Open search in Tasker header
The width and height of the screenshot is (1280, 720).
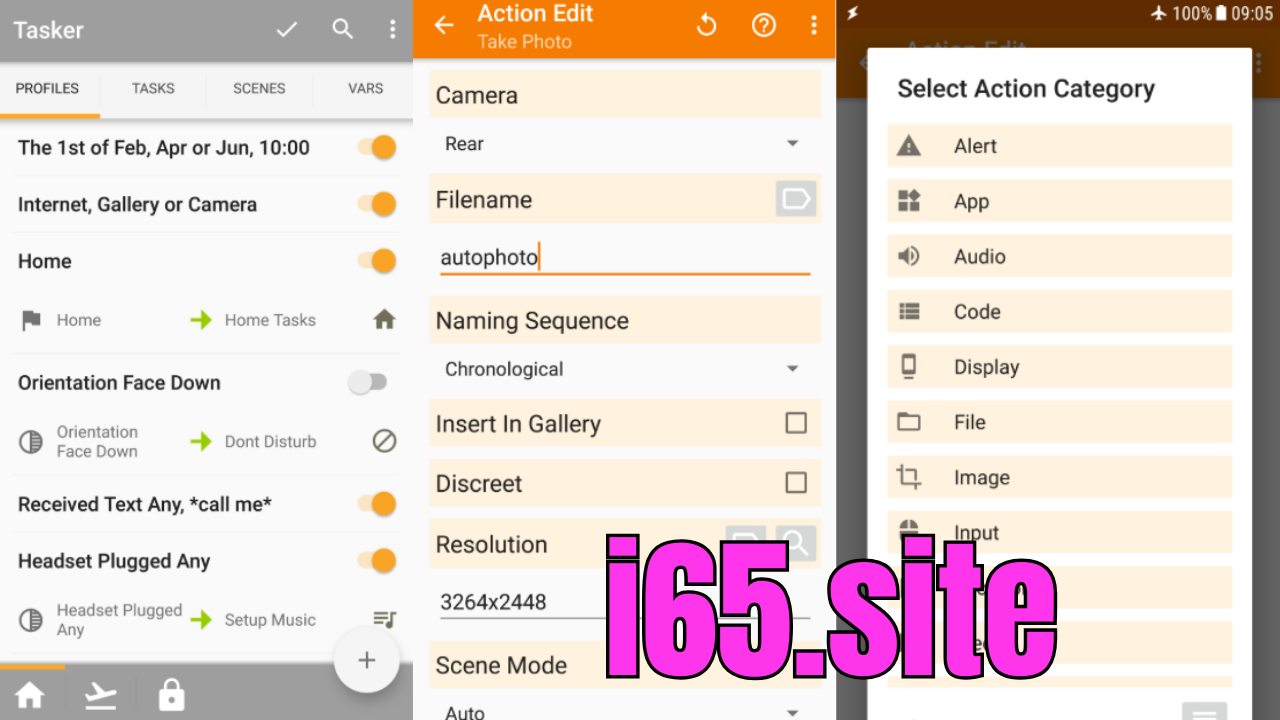343,29
